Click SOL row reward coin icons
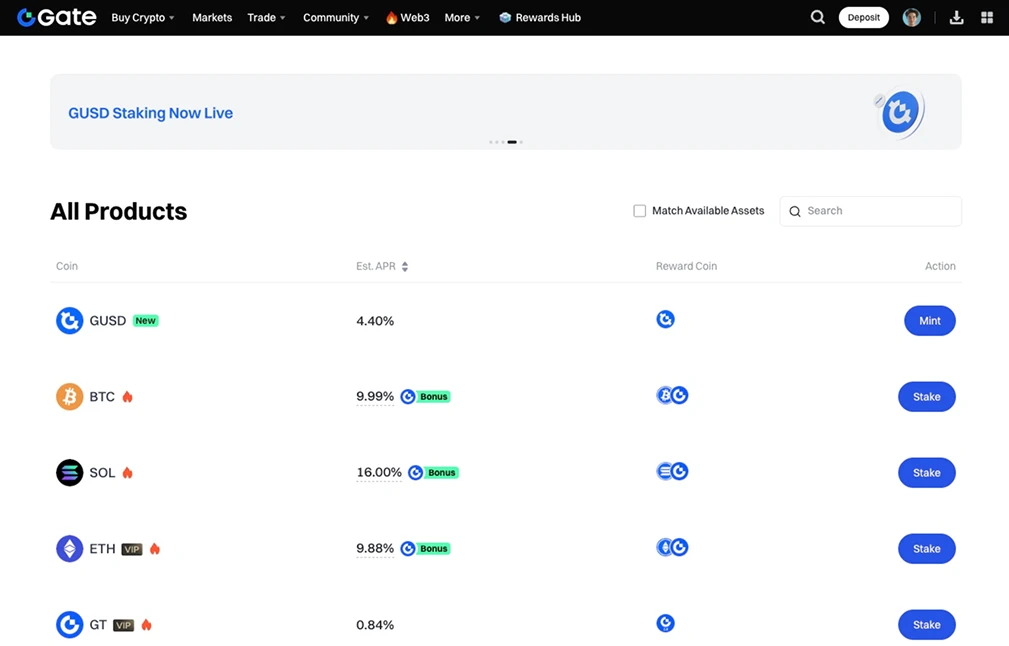The width and height of the screenshot is (1009, 646). (672, 471)
